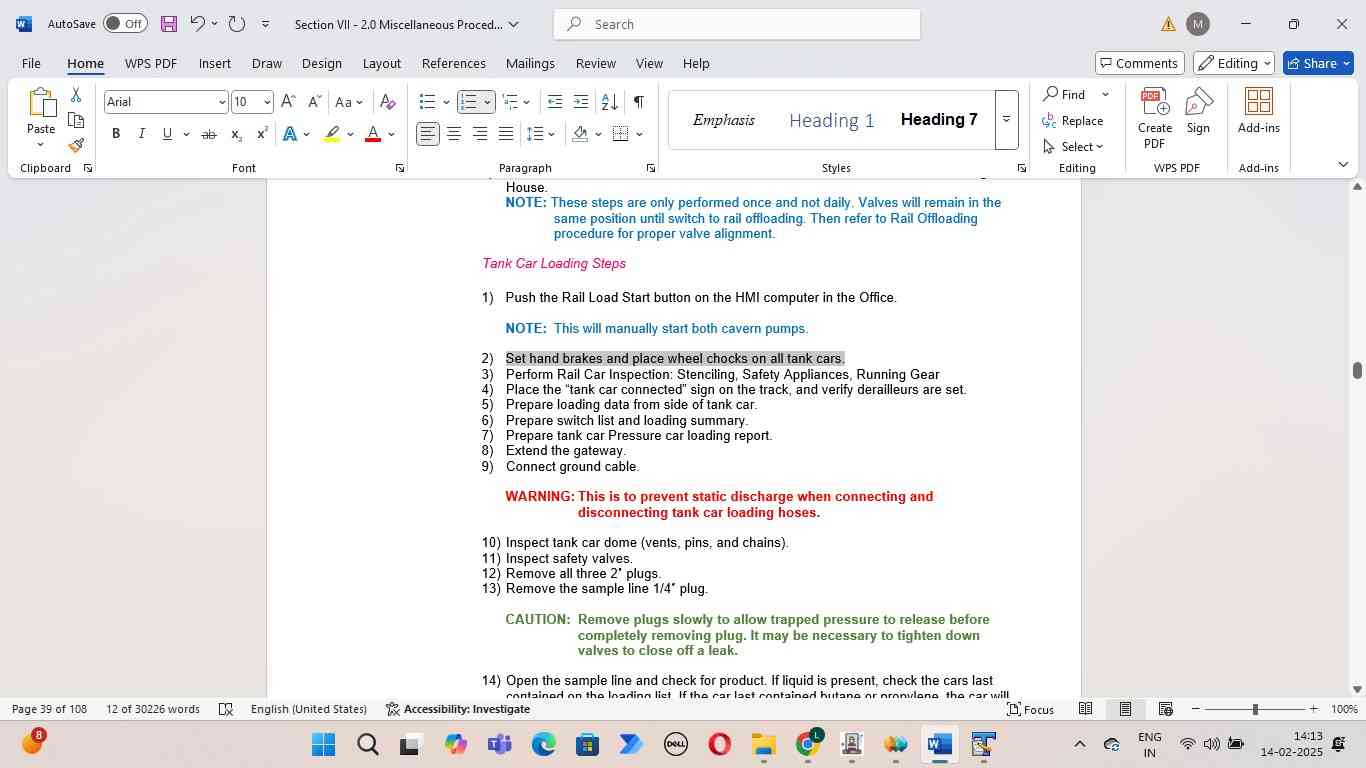Open File Explorer from the taskbar

coord(764,745)
